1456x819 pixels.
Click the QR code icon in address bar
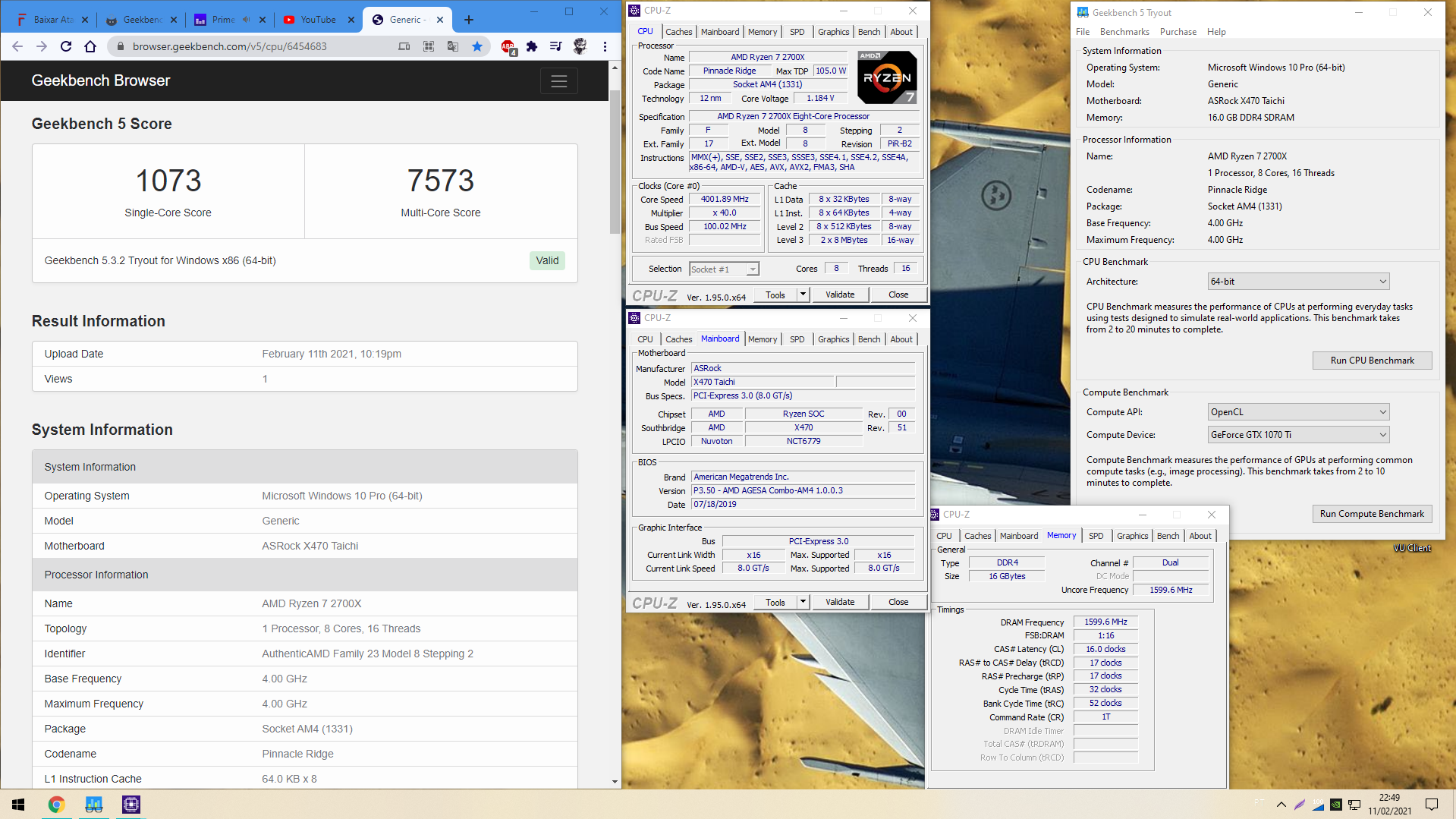pos(429,46)
